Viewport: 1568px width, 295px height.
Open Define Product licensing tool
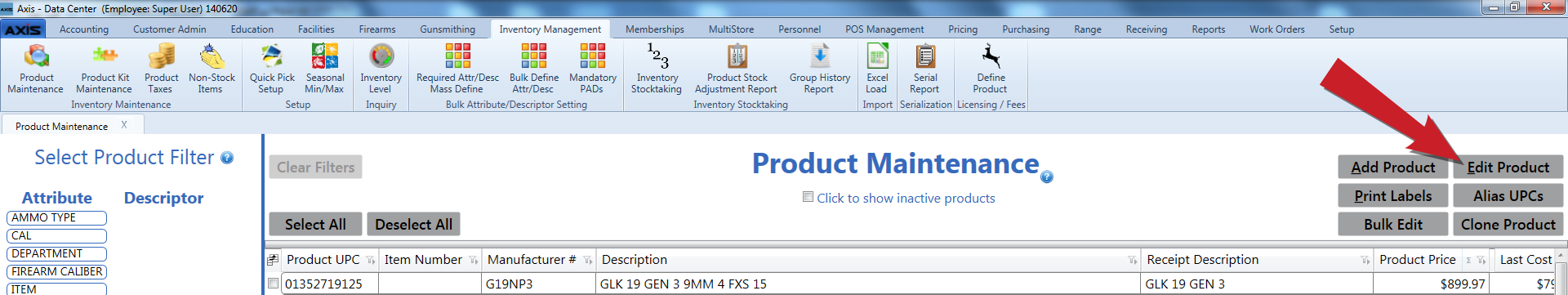tap(990, 69)
